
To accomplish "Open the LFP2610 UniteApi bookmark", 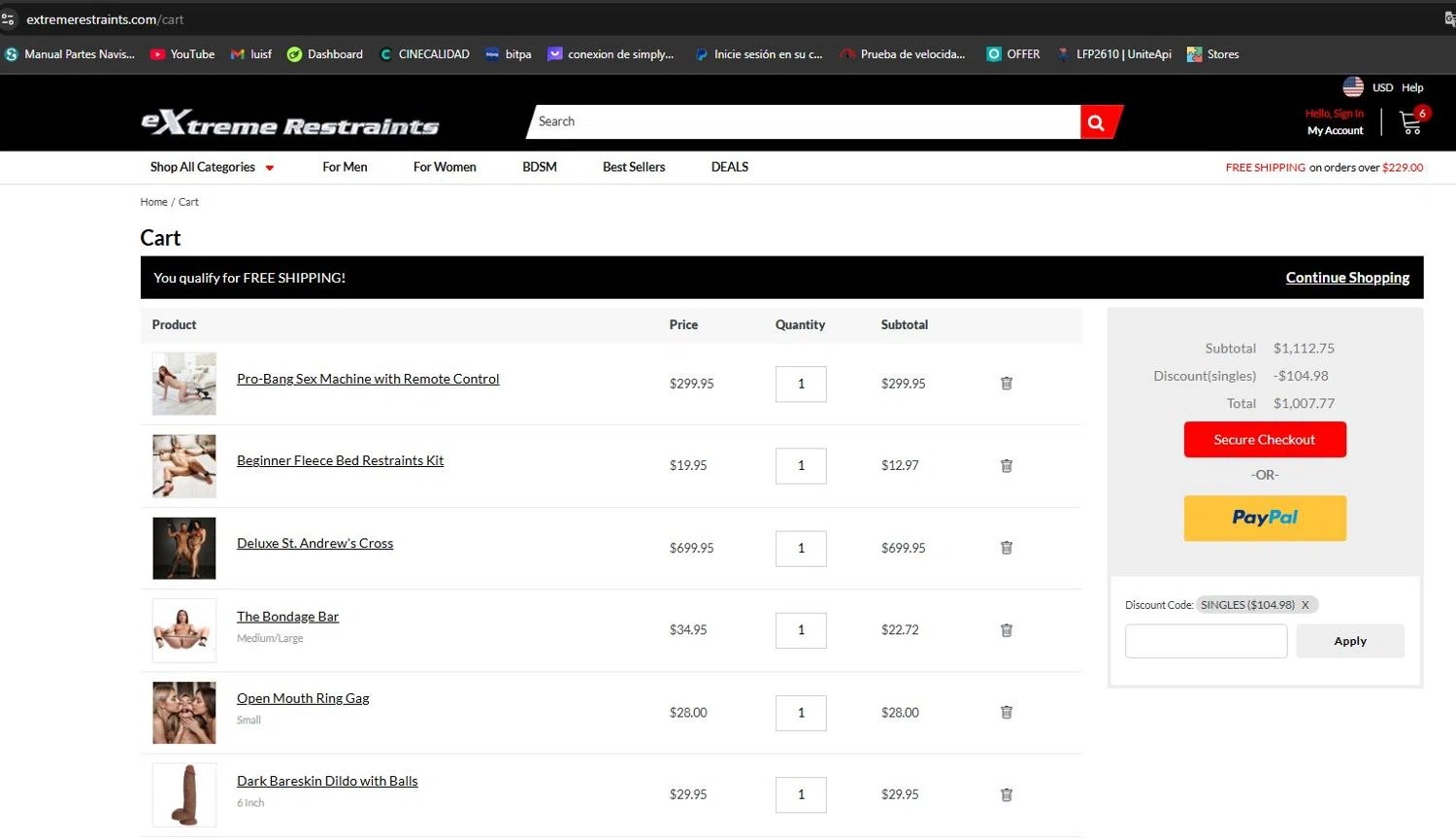I will pyautogui.click(x=1114, y=54).
